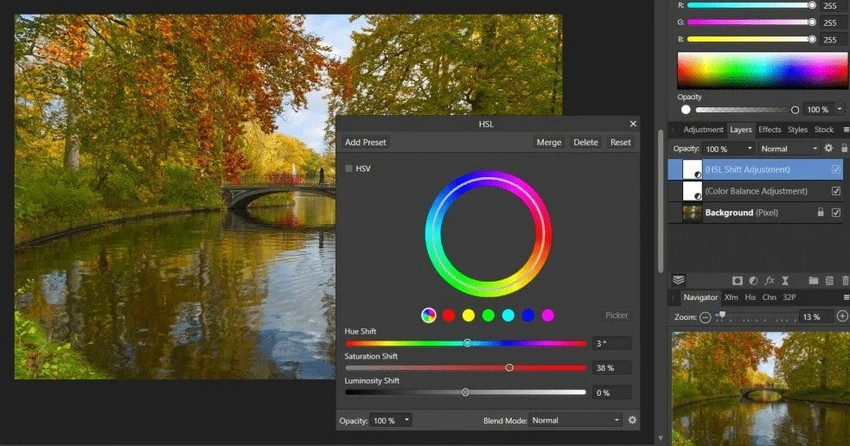Open the His history tab
Screen dimensions: 850x446
(750, 298)
